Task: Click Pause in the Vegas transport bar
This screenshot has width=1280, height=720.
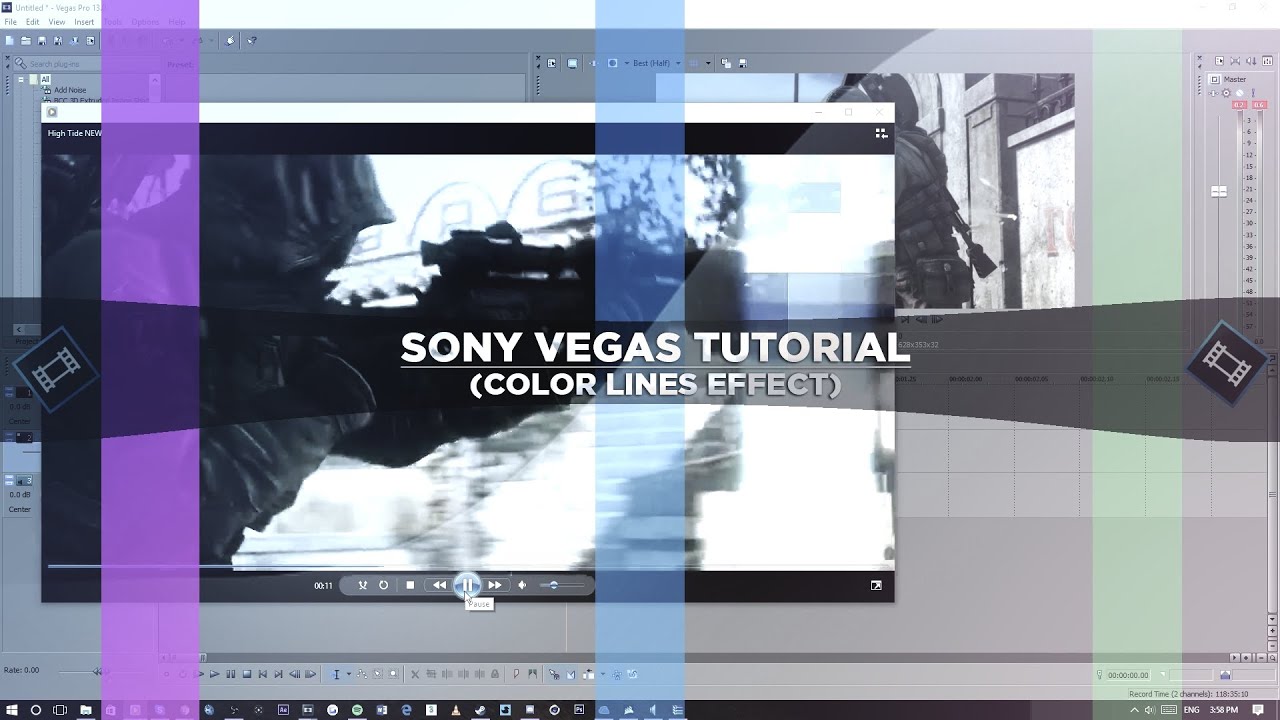Action: (x=230, y=674)
